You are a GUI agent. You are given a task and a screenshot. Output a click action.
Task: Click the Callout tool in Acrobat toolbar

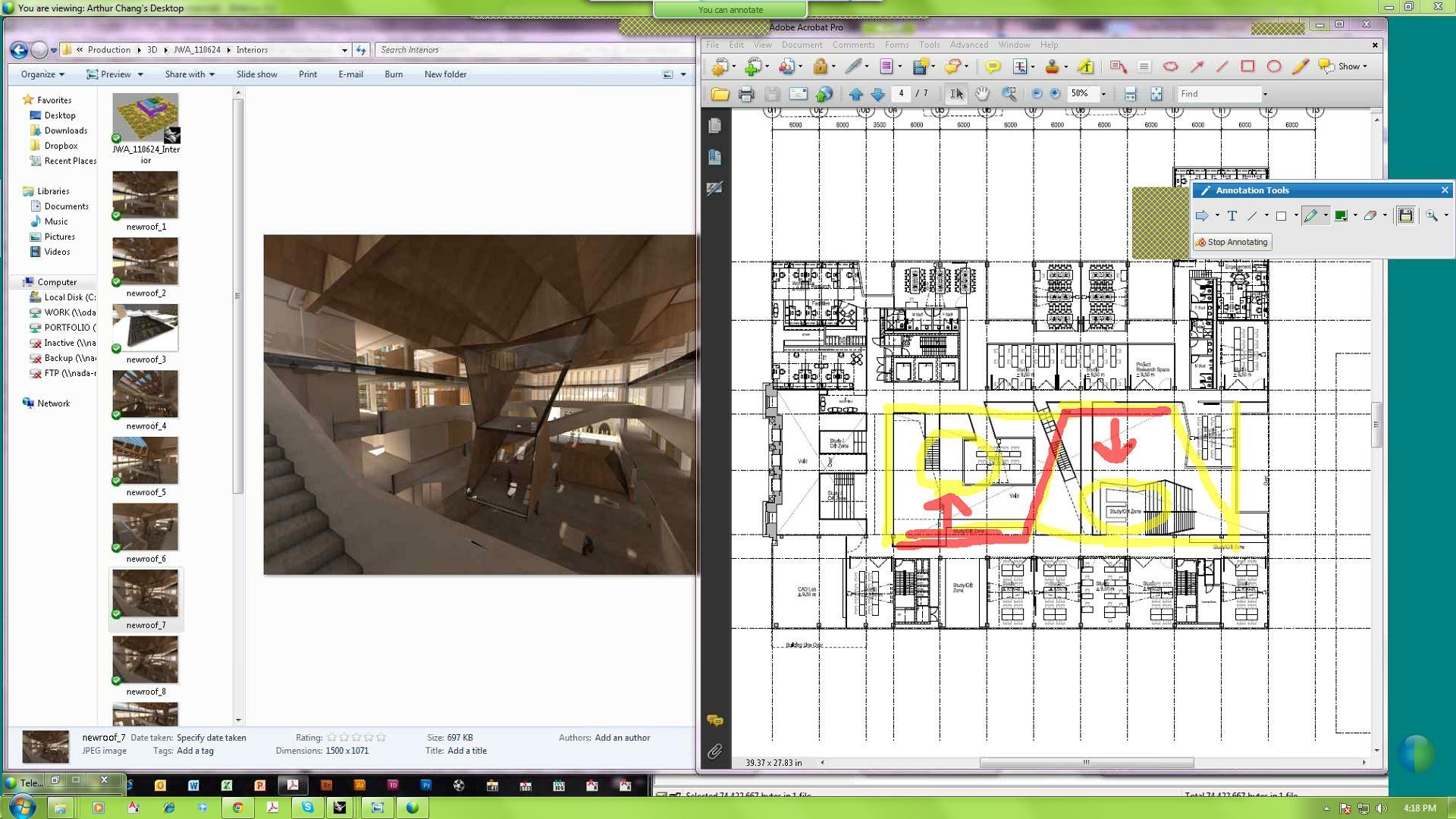pos(1118,67)
